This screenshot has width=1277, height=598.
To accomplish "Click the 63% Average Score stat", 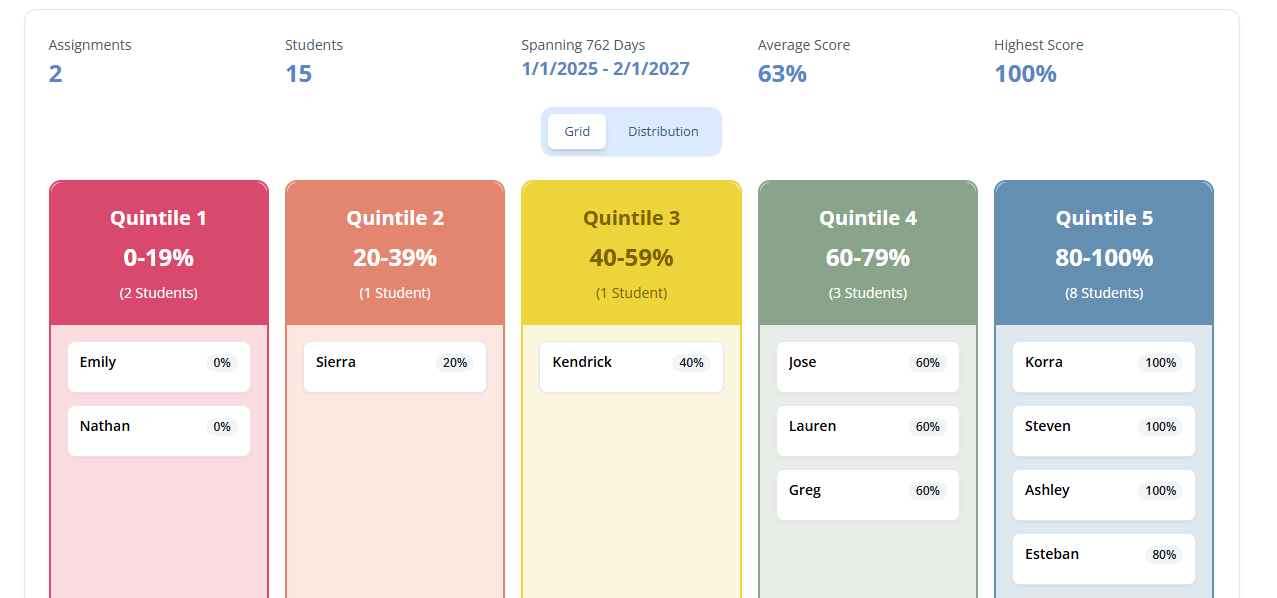I will (782, 74).
